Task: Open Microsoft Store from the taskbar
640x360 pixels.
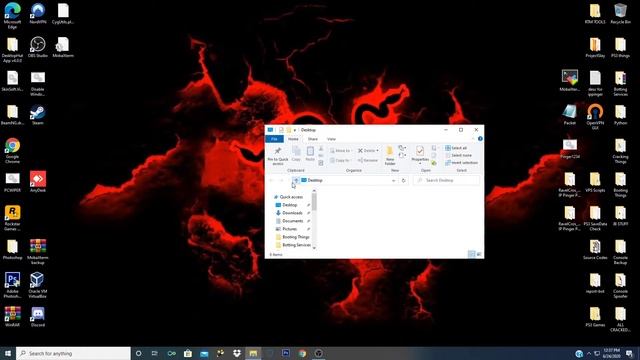Action: point(187,353)
